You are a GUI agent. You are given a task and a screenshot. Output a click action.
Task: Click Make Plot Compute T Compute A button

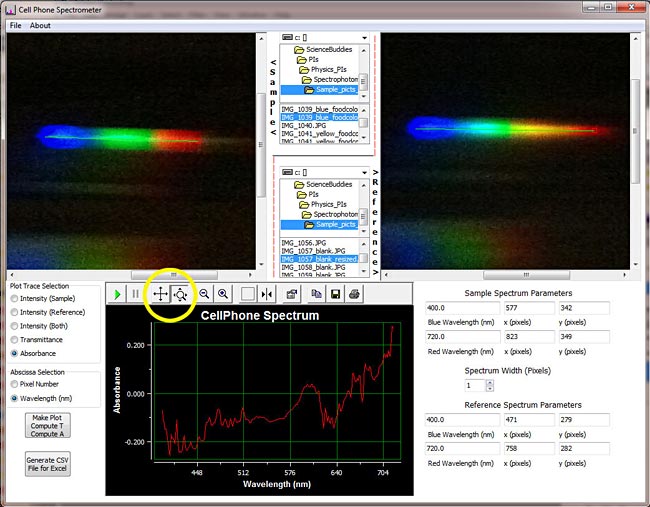coord(47,426)
